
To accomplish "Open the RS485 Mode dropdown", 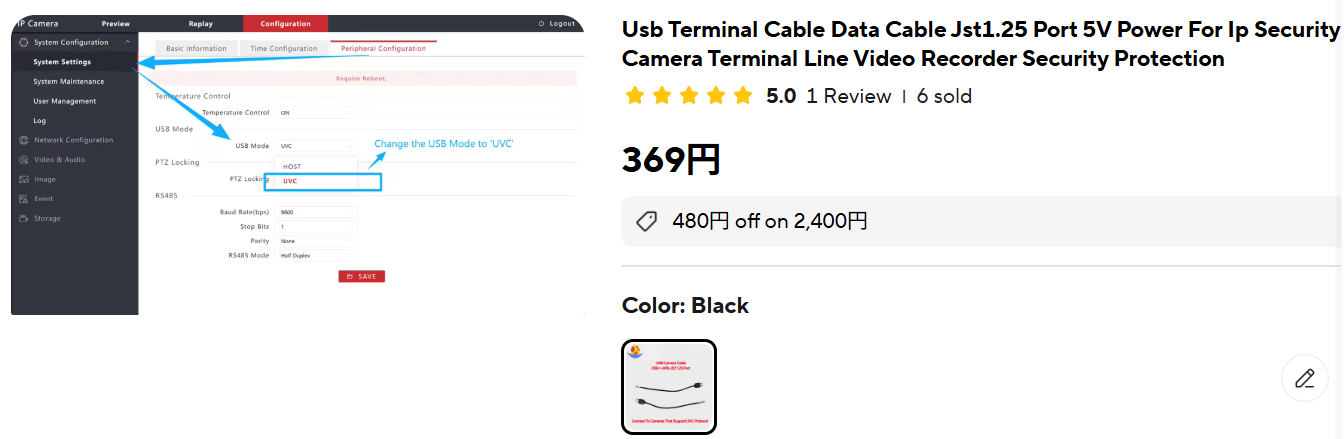I will (316, 256).
